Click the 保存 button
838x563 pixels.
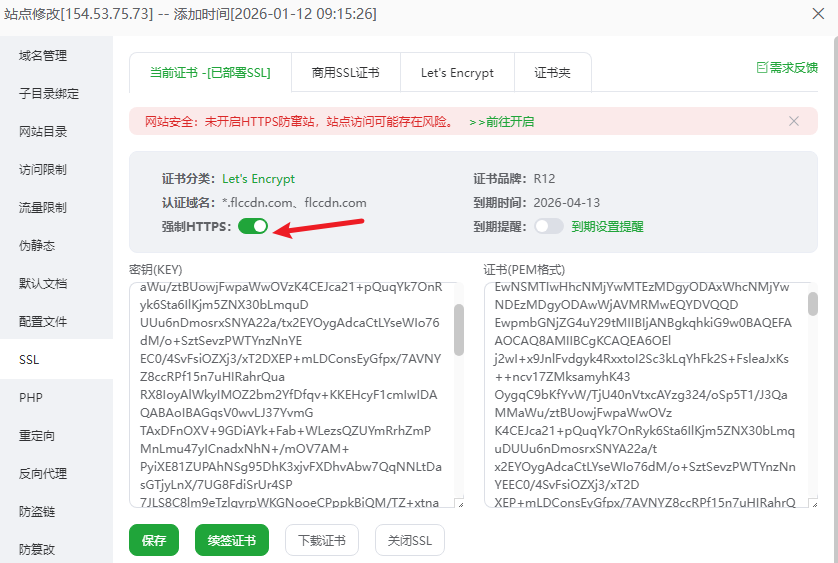tap(154, 541)
